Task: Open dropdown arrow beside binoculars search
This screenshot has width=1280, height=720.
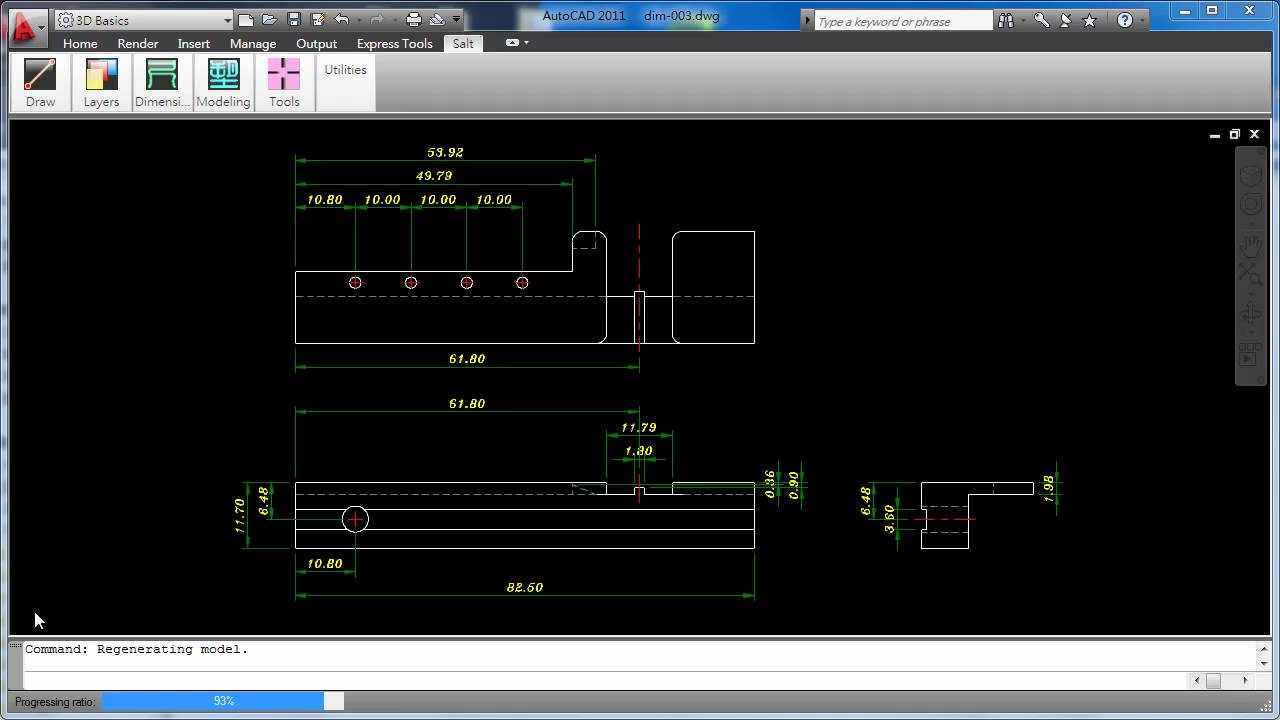Action: click(x=1021, y=20)
